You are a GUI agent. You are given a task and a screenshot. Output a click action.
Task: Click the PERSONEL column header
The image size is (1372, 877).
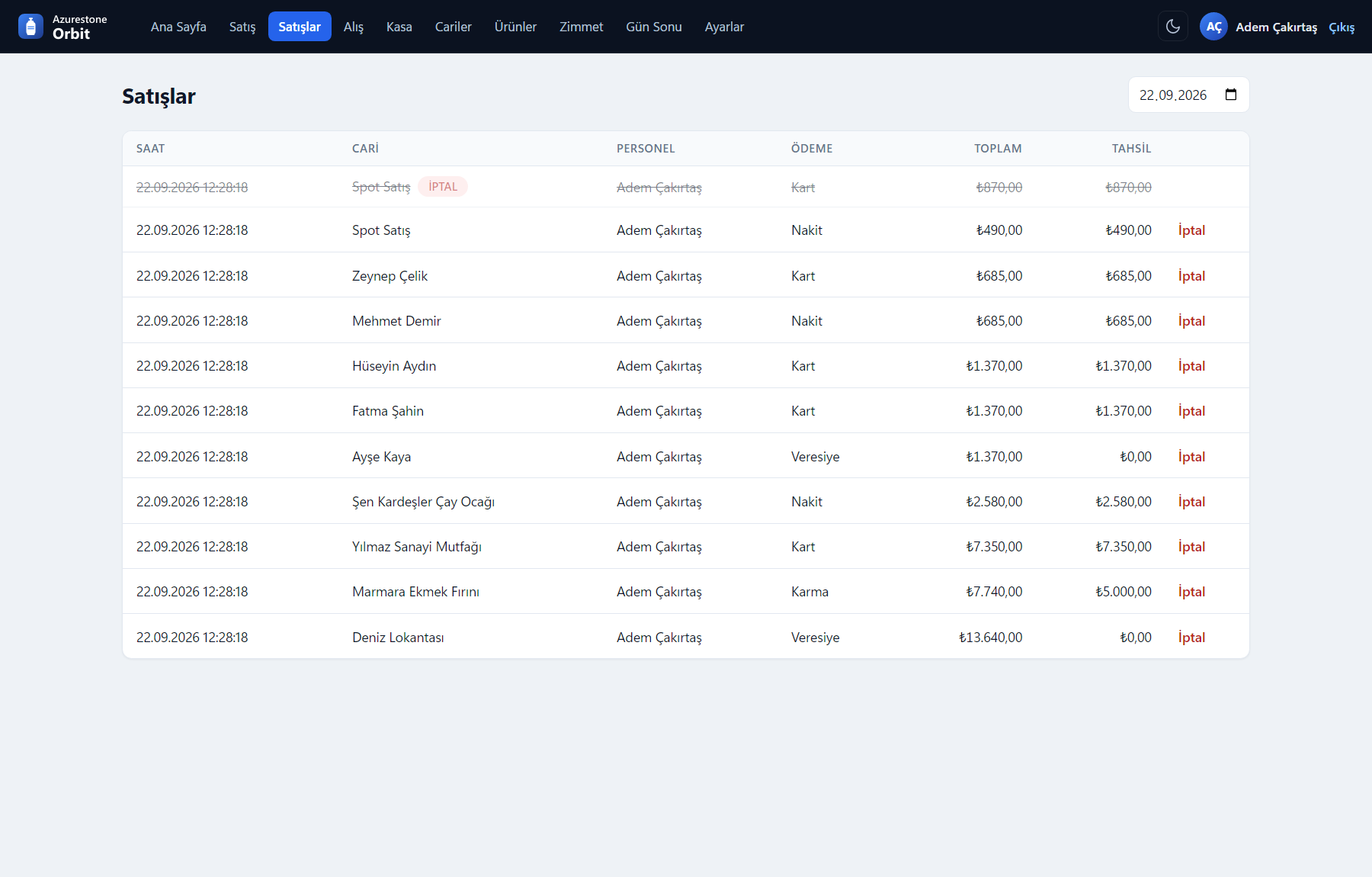pos(646,149)
